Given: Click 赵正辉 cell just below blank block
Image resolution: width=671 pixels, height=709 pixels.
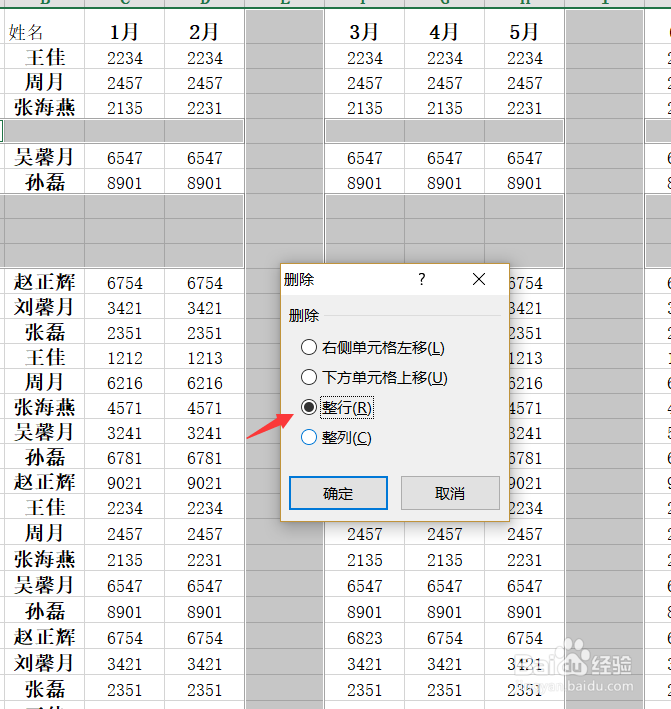Looking at the screenshot, I should (44, 282).
